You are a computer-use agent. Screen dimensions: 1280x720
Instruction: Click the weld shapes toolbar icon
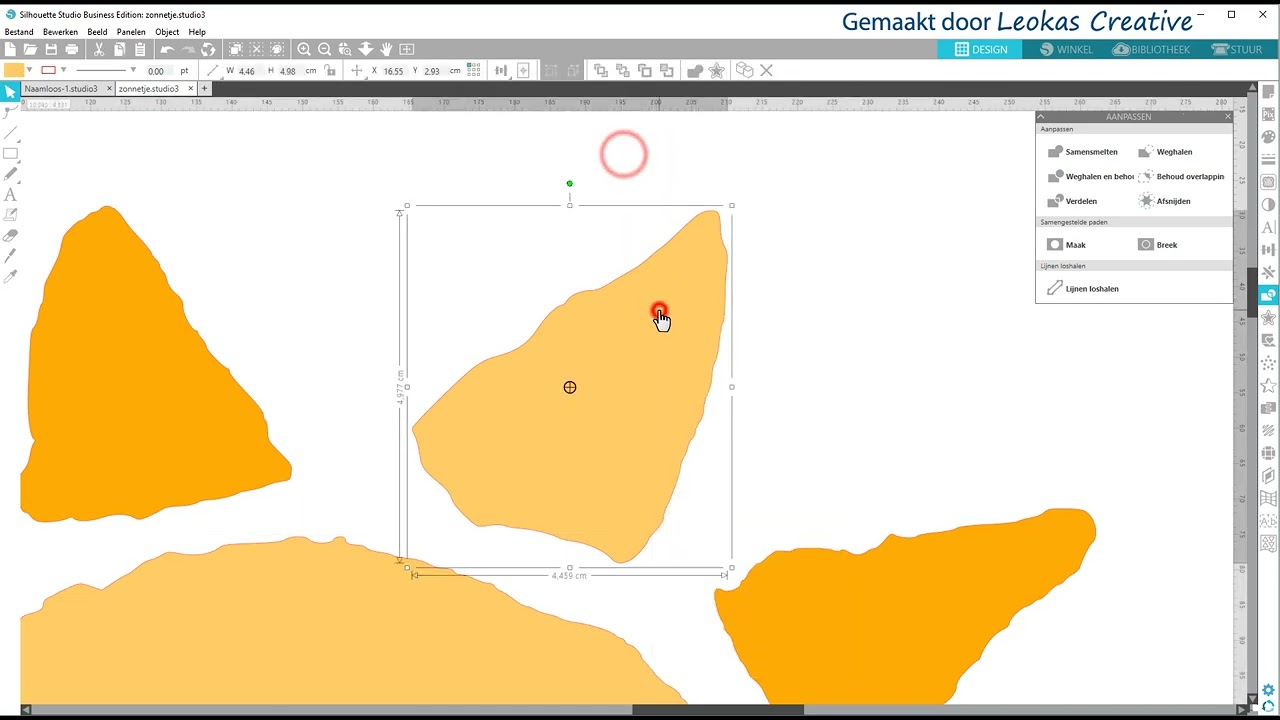tap(695, 71)
